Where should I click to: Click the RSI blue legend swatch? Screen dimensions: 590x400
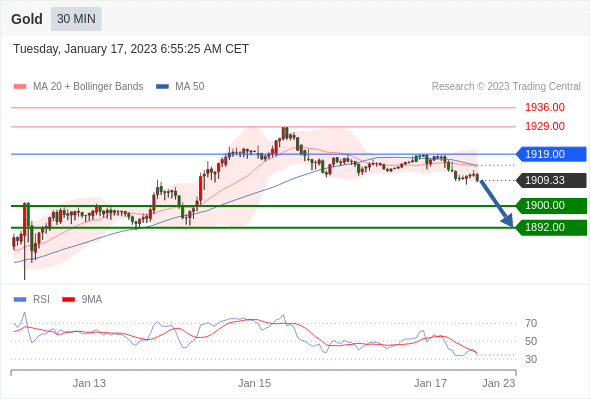pyautogui.click(x=20, y=300)
